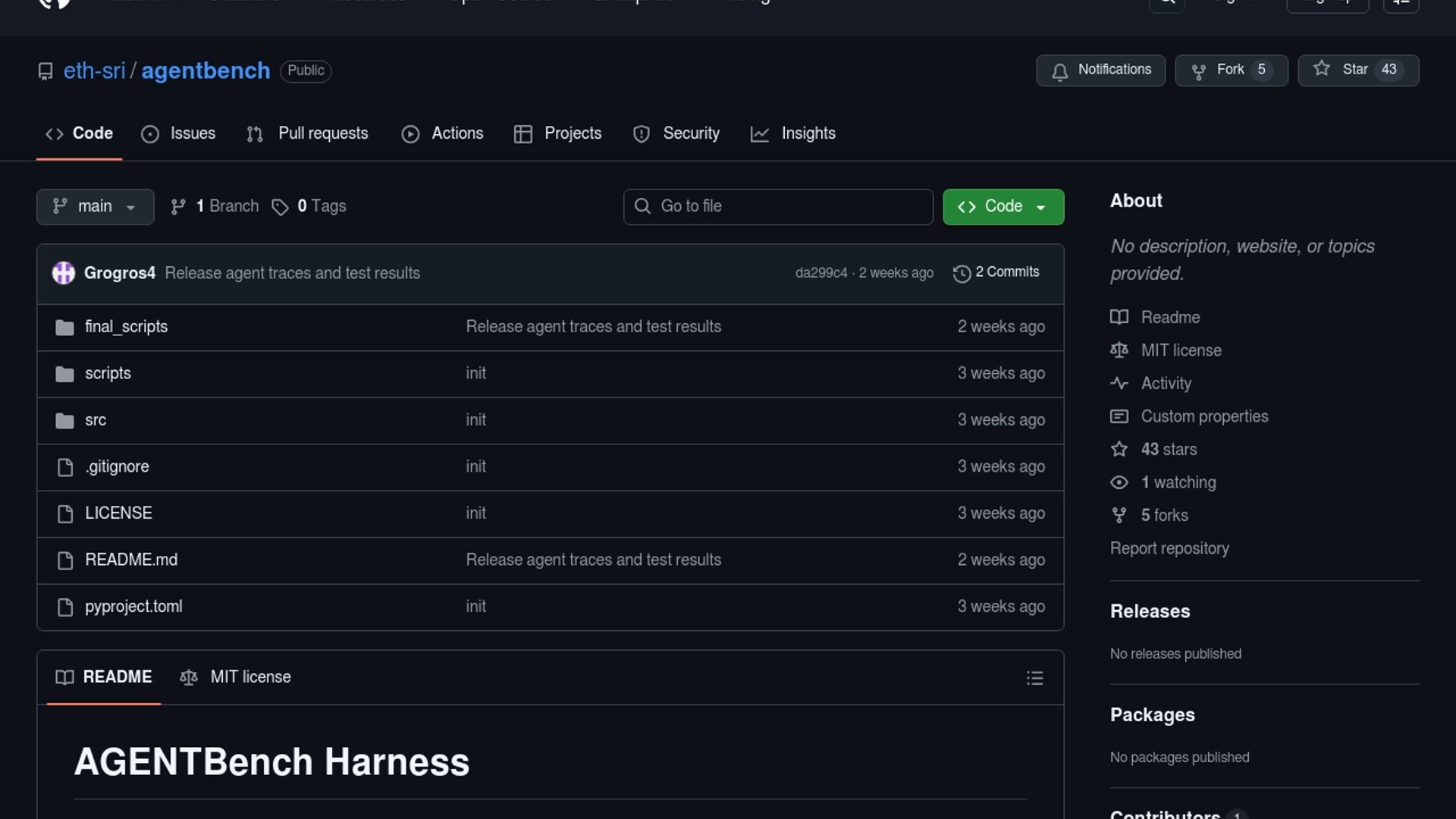1456x819 pixels.
Task: Expand the green Code dropdown
Action: (1003, 206)
